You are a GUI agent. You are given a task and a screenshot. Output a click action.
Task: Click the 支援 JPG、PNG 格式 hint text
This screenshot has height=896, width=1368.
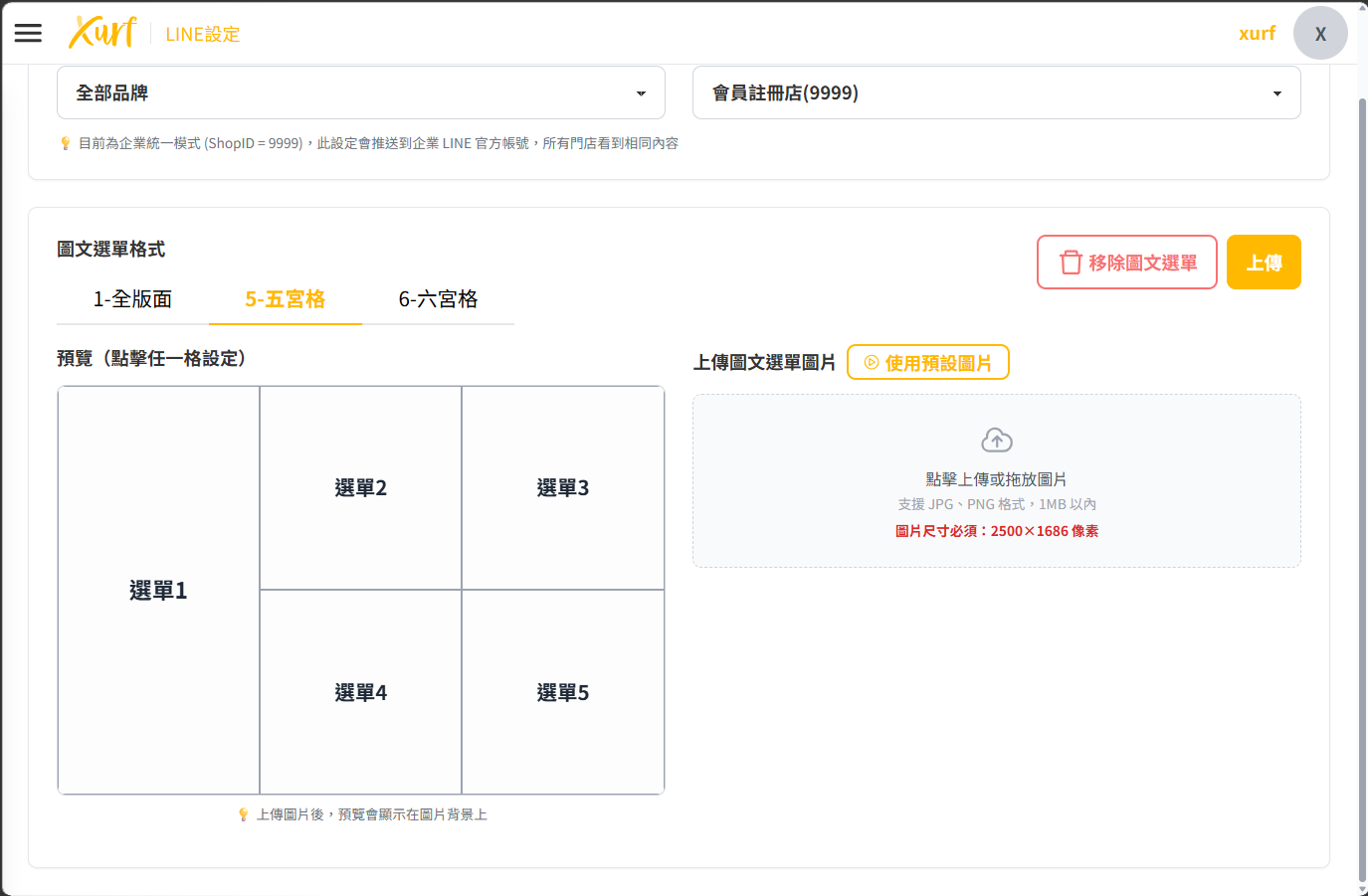coord(997,504)
